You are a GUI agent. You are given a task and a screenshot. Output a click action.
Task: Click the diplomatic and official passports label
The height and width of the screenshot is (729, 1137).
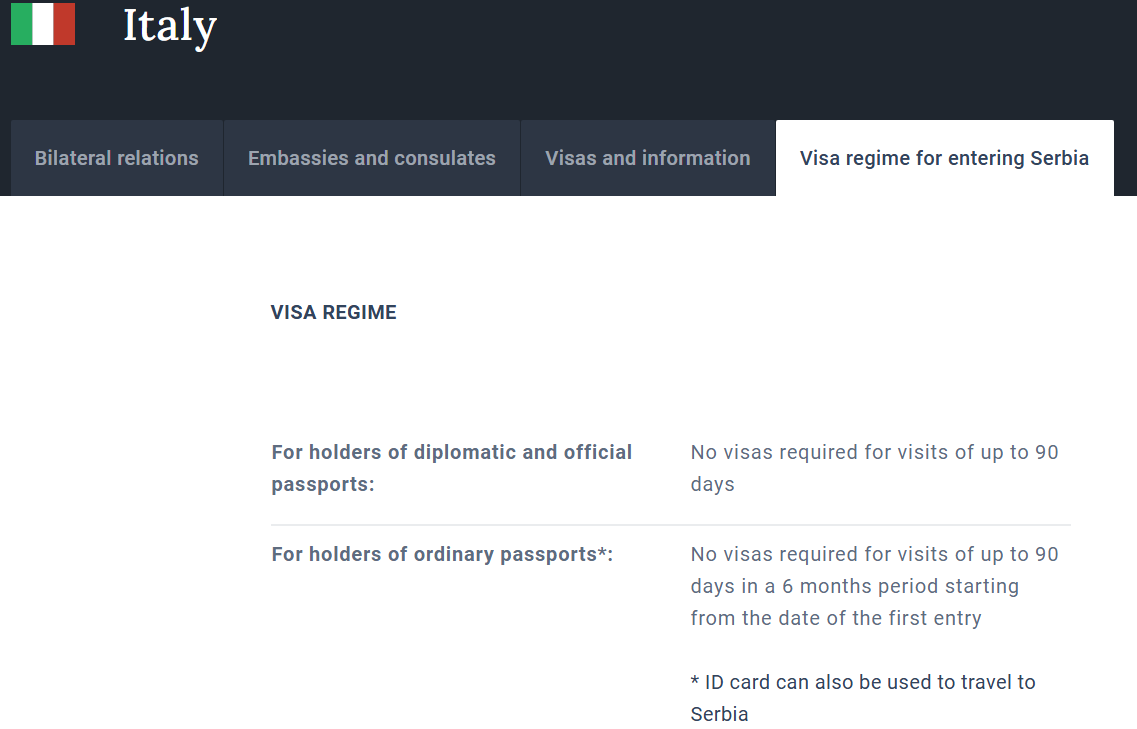click(452, 468)
